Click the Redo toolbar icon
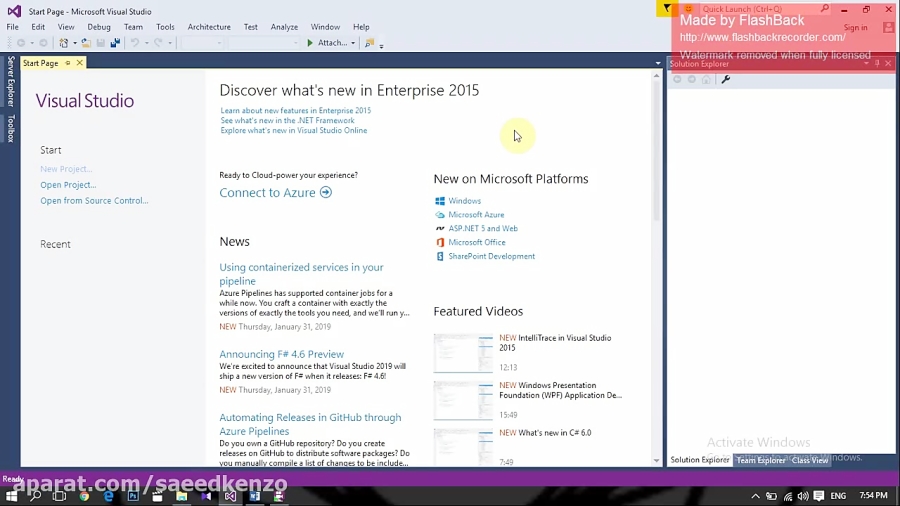900x506 pixels. tap(158, 43)
